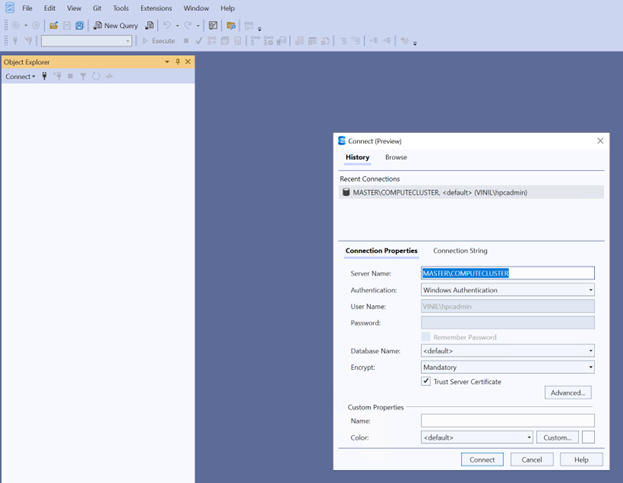Click the color swatch beside Custom...

coord(588,437)
